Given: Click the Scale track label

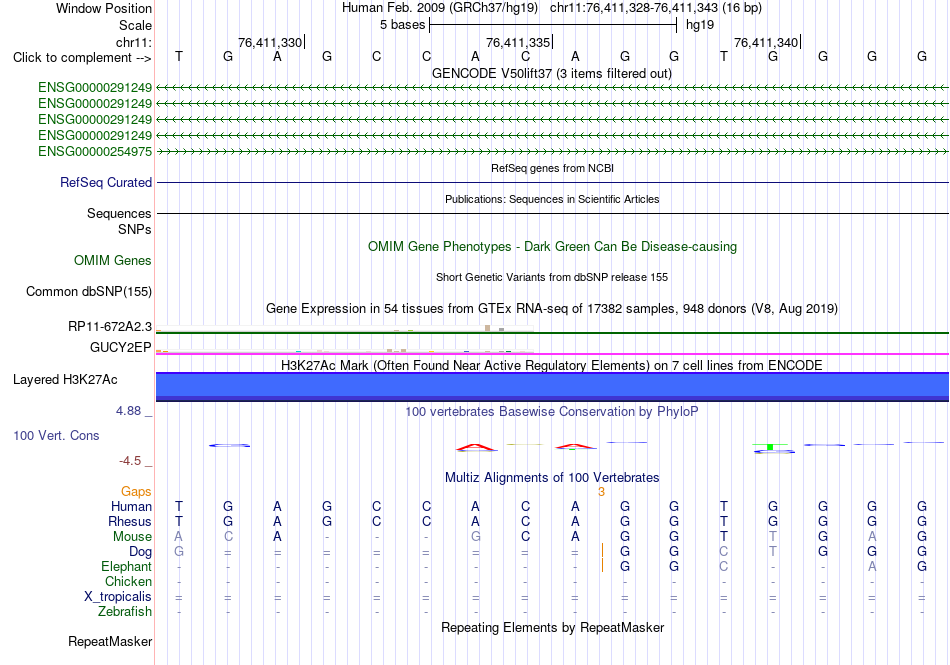Looking at the screenshot, I should coord(135,25).
